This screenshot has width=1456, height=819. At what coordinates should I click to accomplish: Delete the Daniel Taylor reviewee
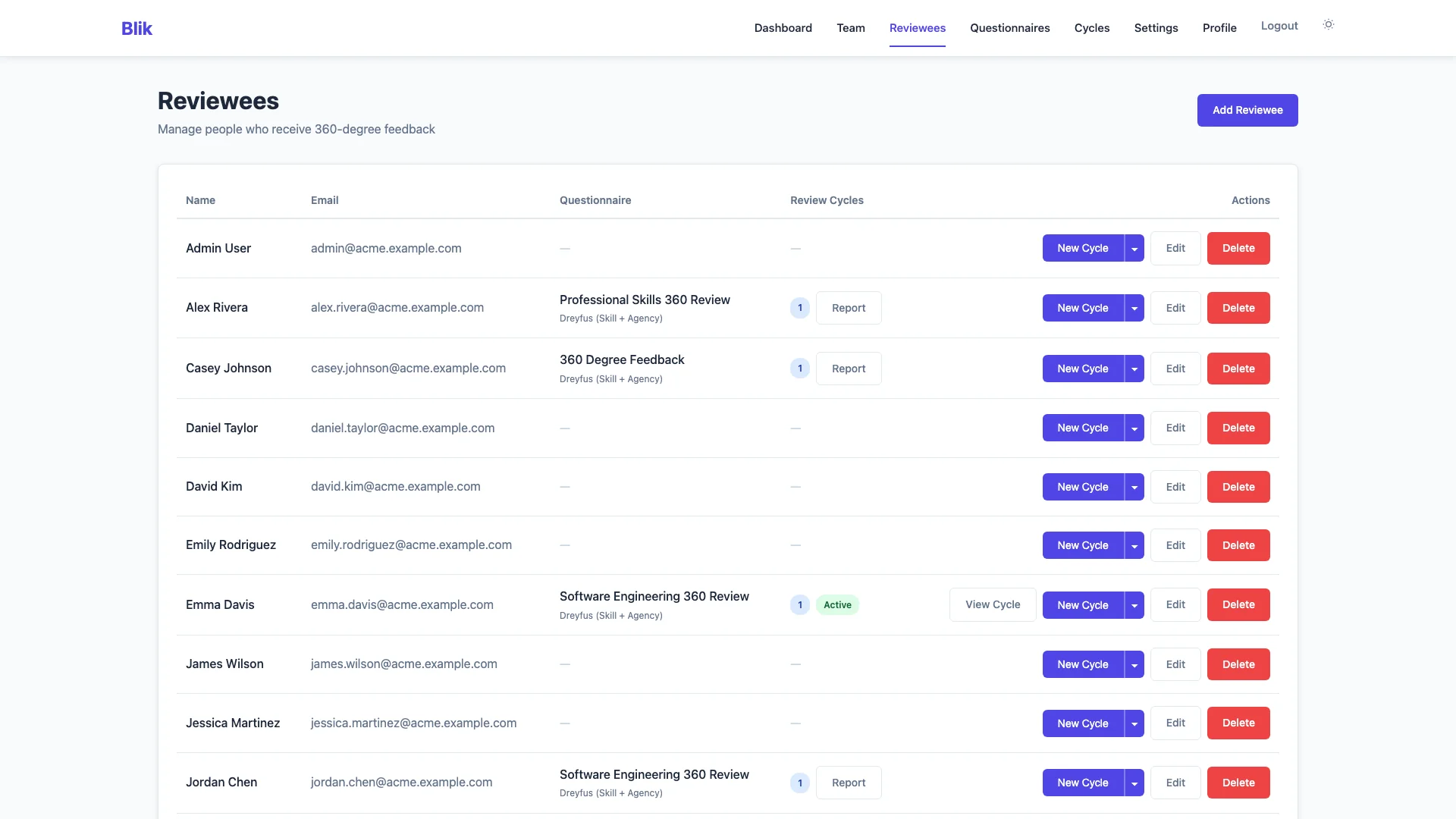click(x=1238, y=428)
